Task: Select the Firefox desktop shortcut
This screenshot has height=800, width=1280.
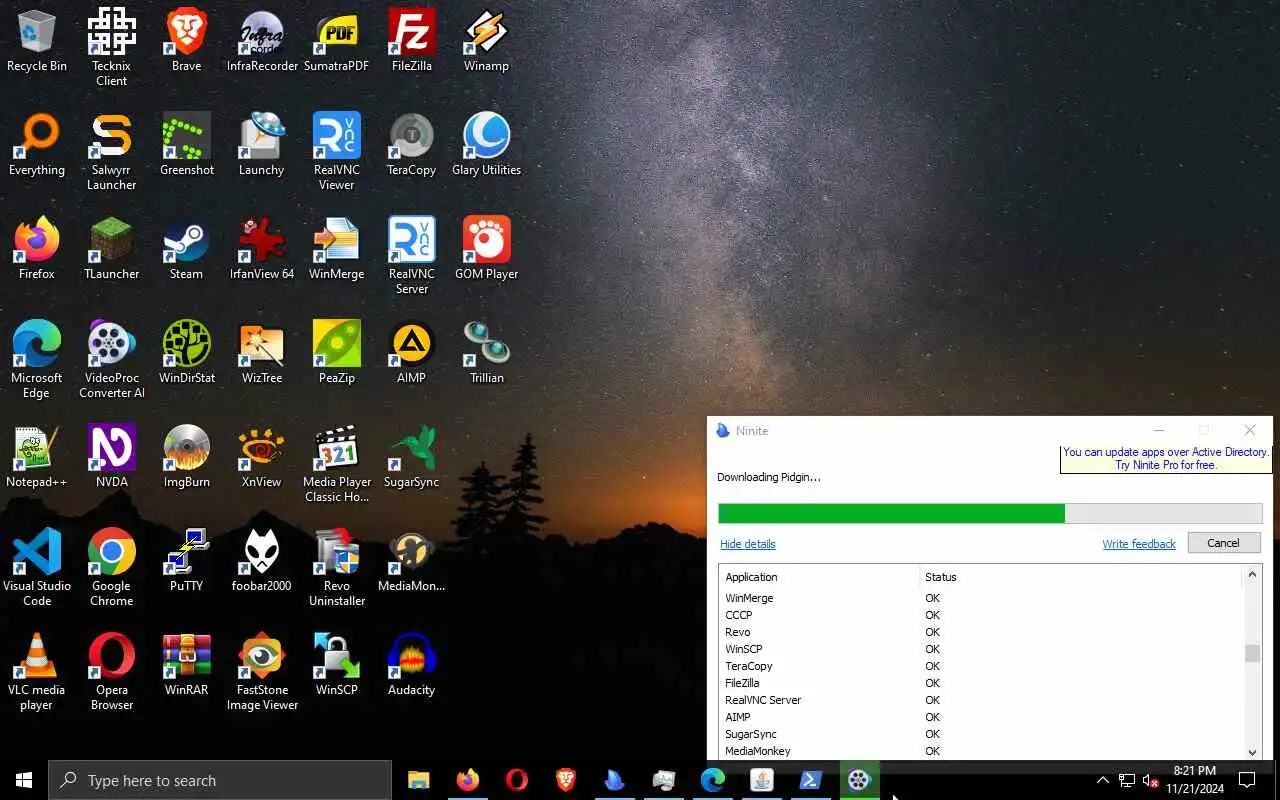Action: (37, 249)
